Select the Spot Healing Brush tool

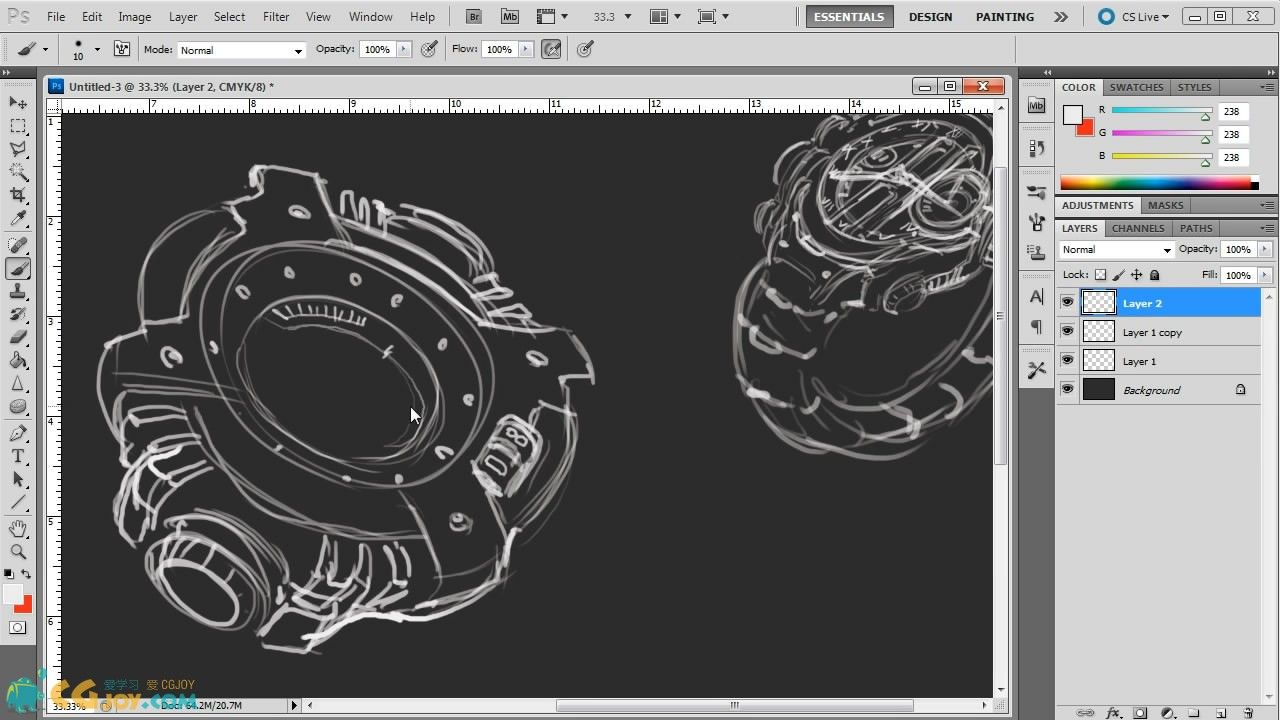18,245
